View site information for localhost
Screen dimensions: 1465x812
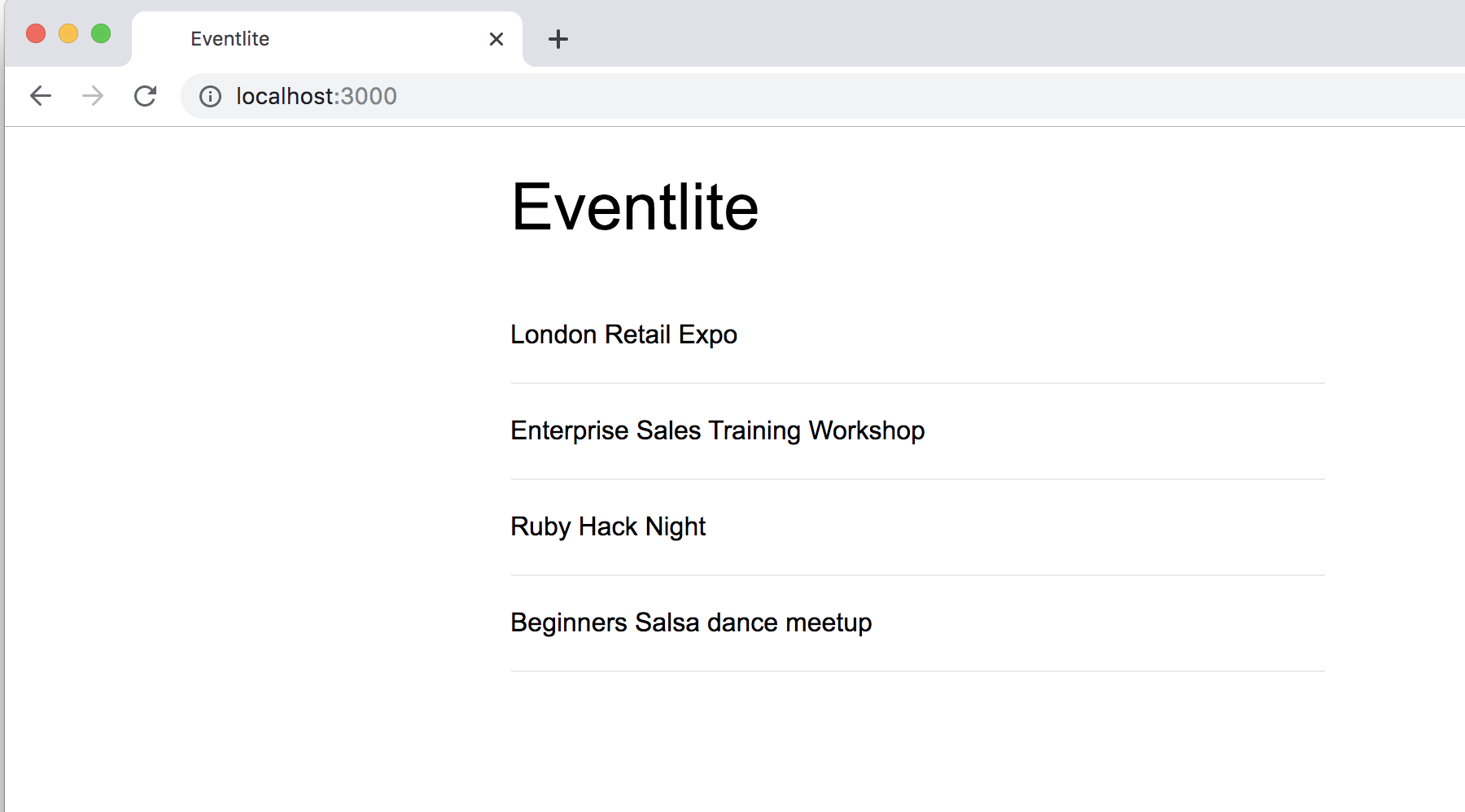pyautogui.click(x=210, y=97)
